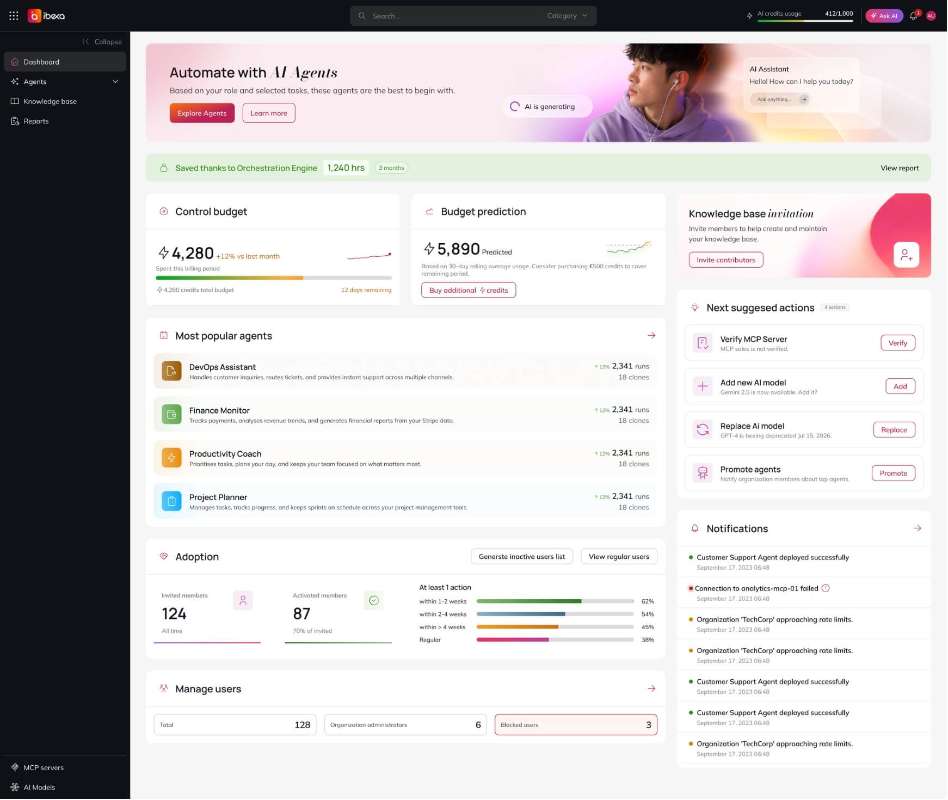
Task: Open Manage users via arrow icon
Action: (x=651, y=688)
